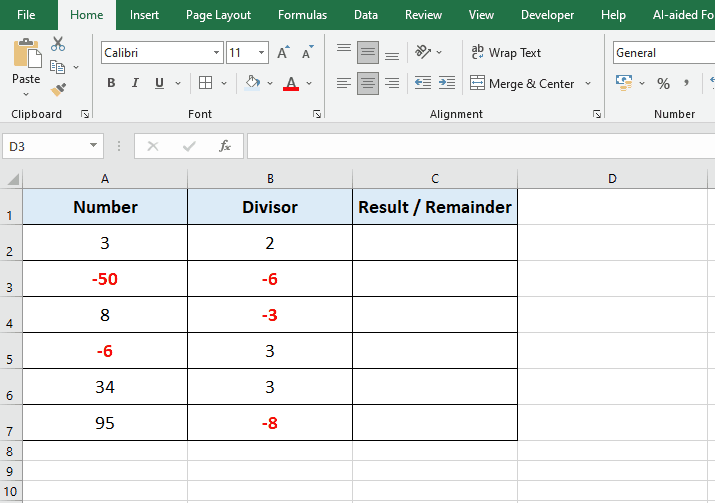715x503 pixels.
Task: Switch to Data tab
Action: pos(366,15)
